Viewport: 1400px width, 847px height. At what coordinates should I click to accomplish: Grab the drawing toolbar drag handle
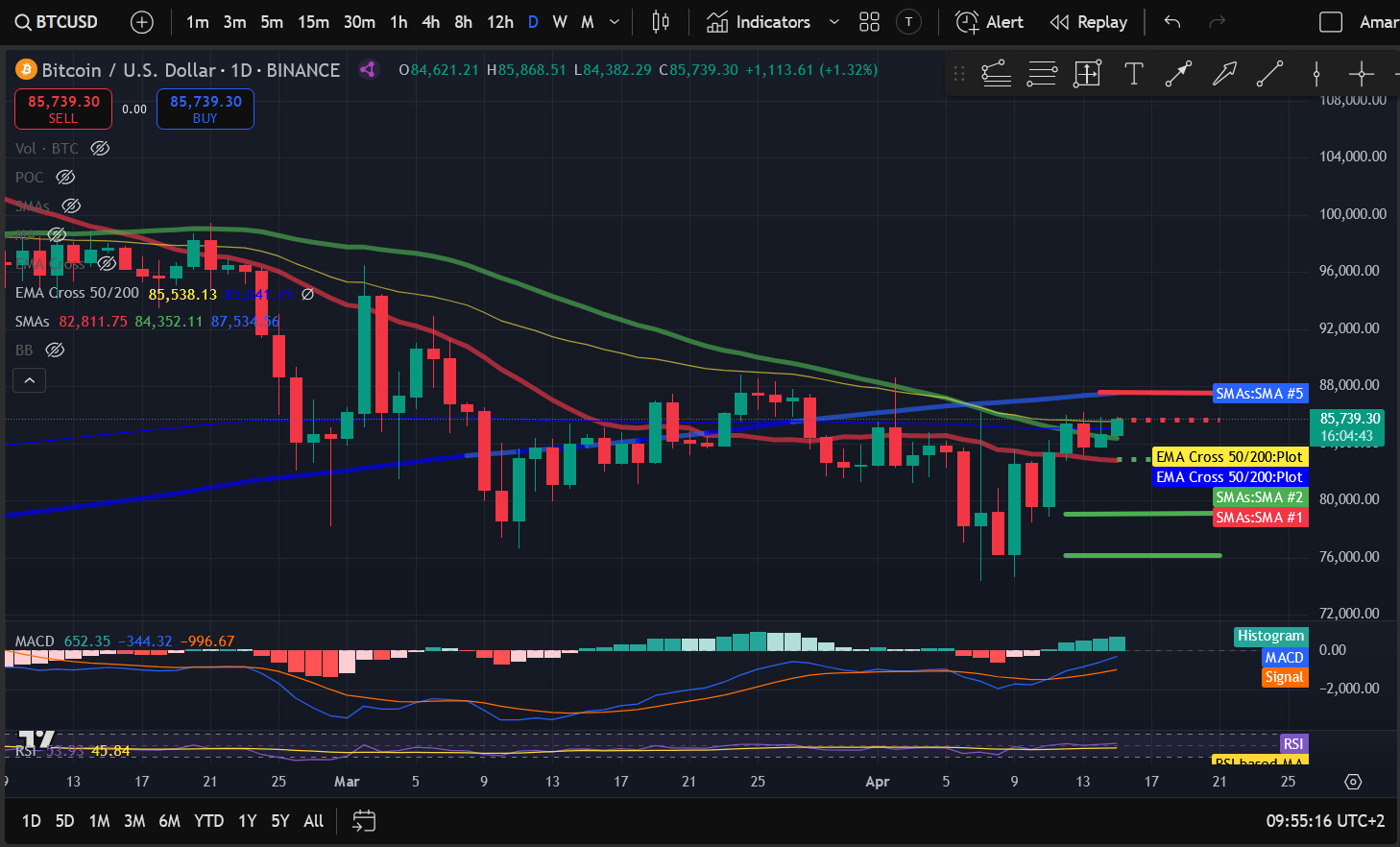coord(958,74)
